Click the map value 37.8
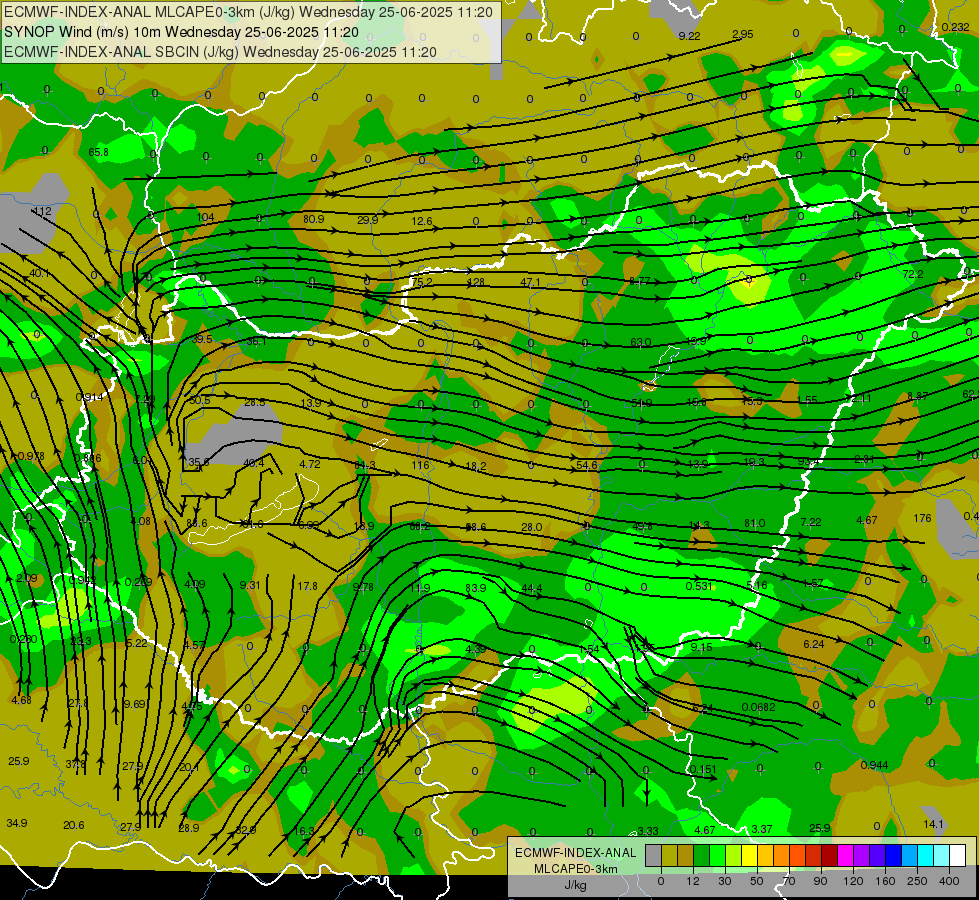The height and width of the screenshot is (900, 979). coord(76,764)
